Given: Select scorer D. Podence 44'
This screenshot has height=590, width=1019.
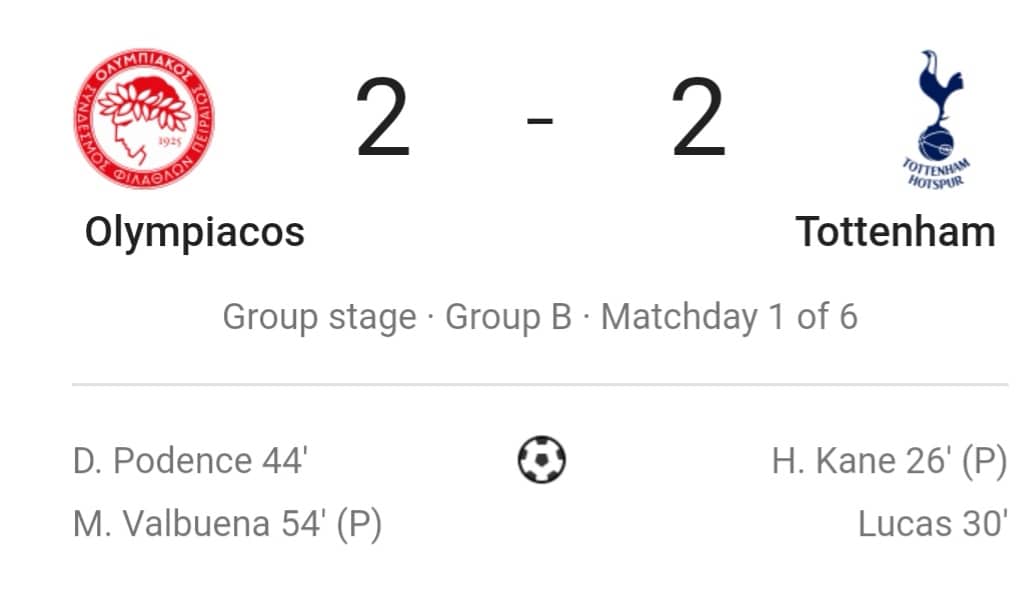Looking at the screenshot, I should (x=190, y=461).
